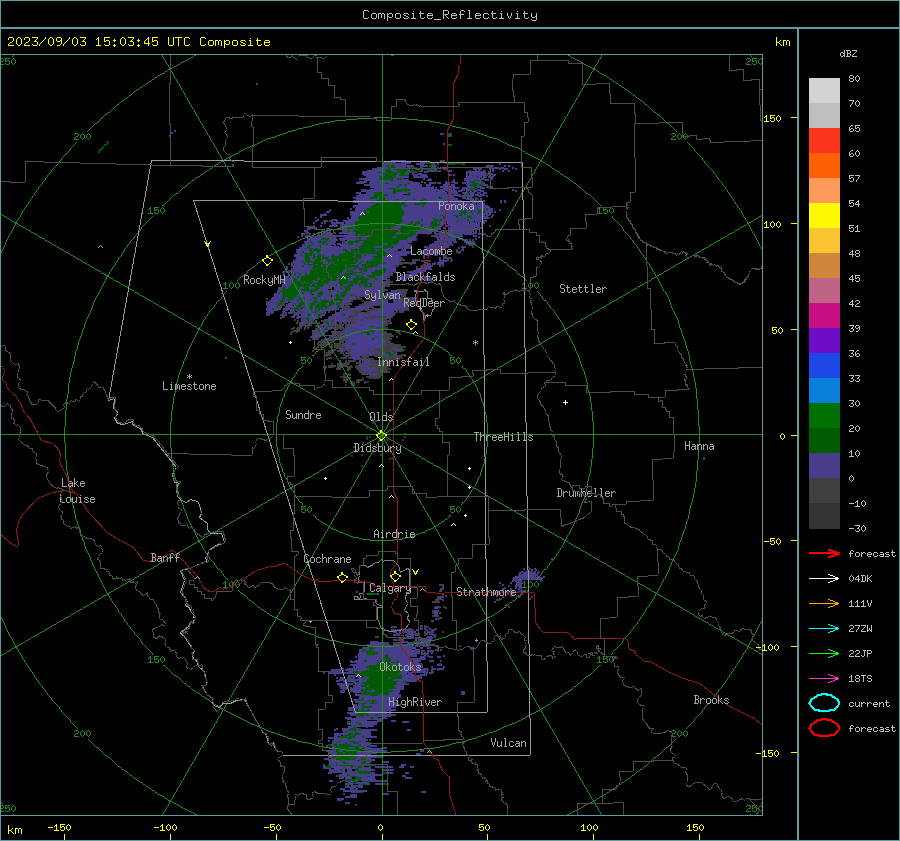Click the RockyMH label

(x=264, y=280)
